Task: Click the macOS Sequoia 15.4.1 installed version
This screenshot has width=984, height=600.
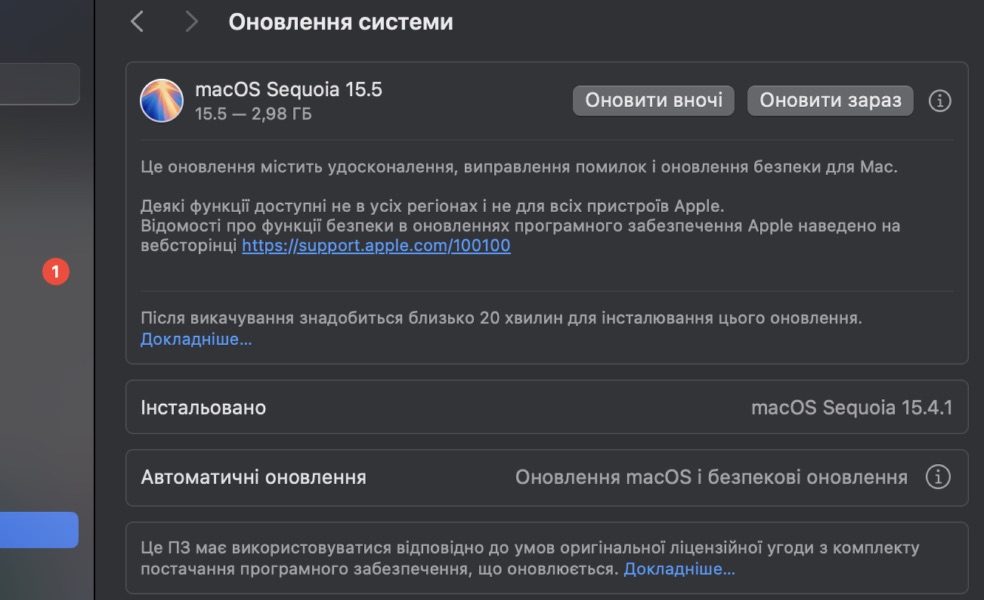Action: (x=852, y=408)
